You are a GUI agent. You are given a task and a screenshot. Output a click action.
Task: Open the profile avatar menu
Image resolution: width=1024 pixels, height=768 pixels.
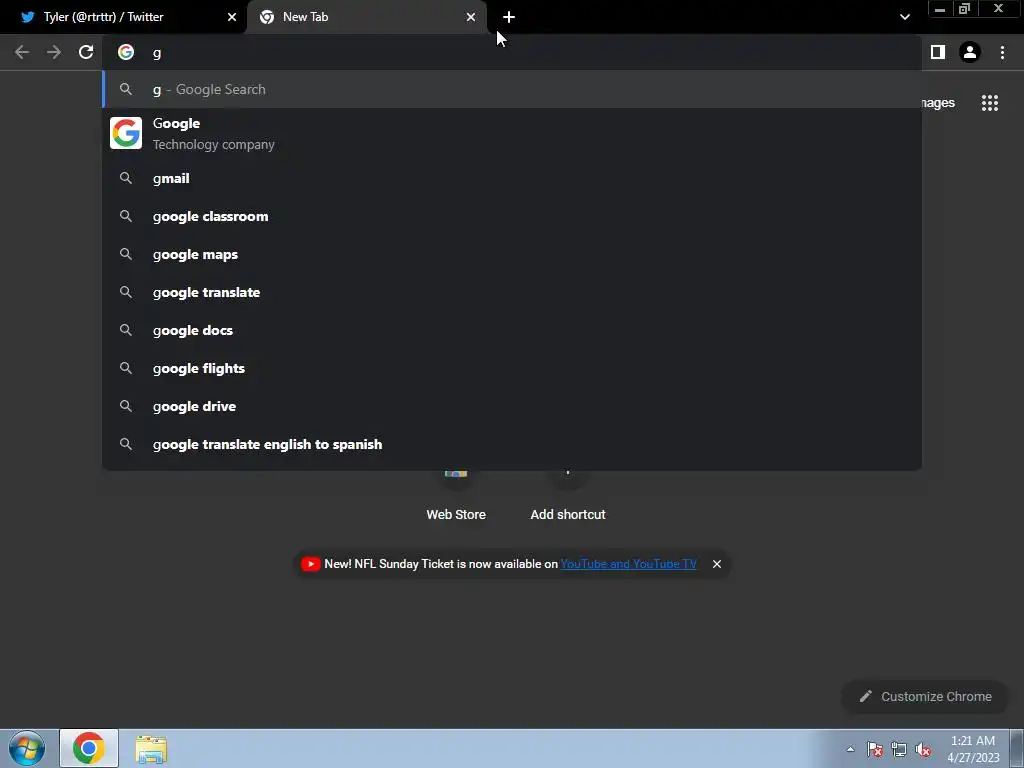pos(970,52)
